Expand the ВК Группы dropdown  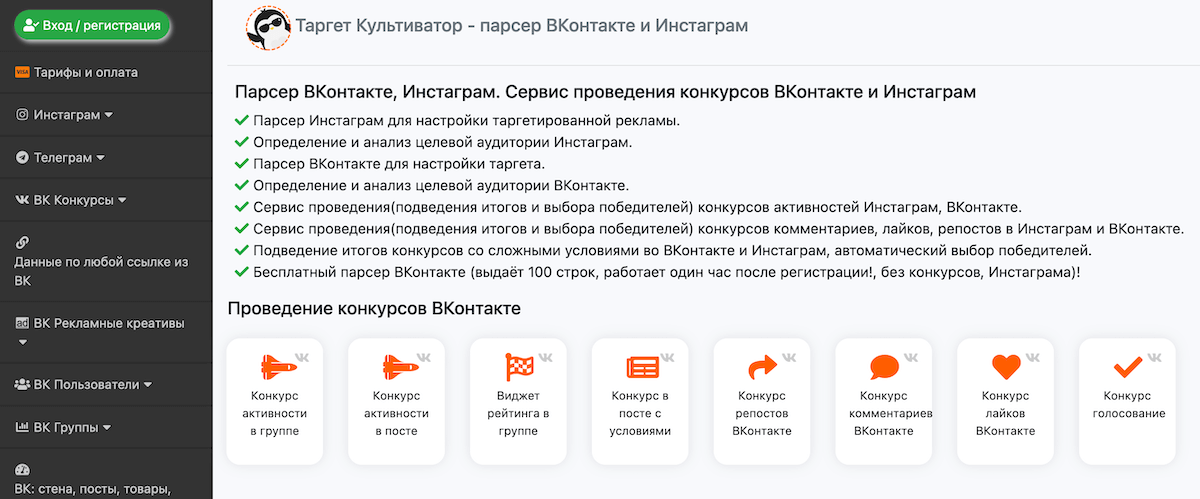click(x=106, y=428)
